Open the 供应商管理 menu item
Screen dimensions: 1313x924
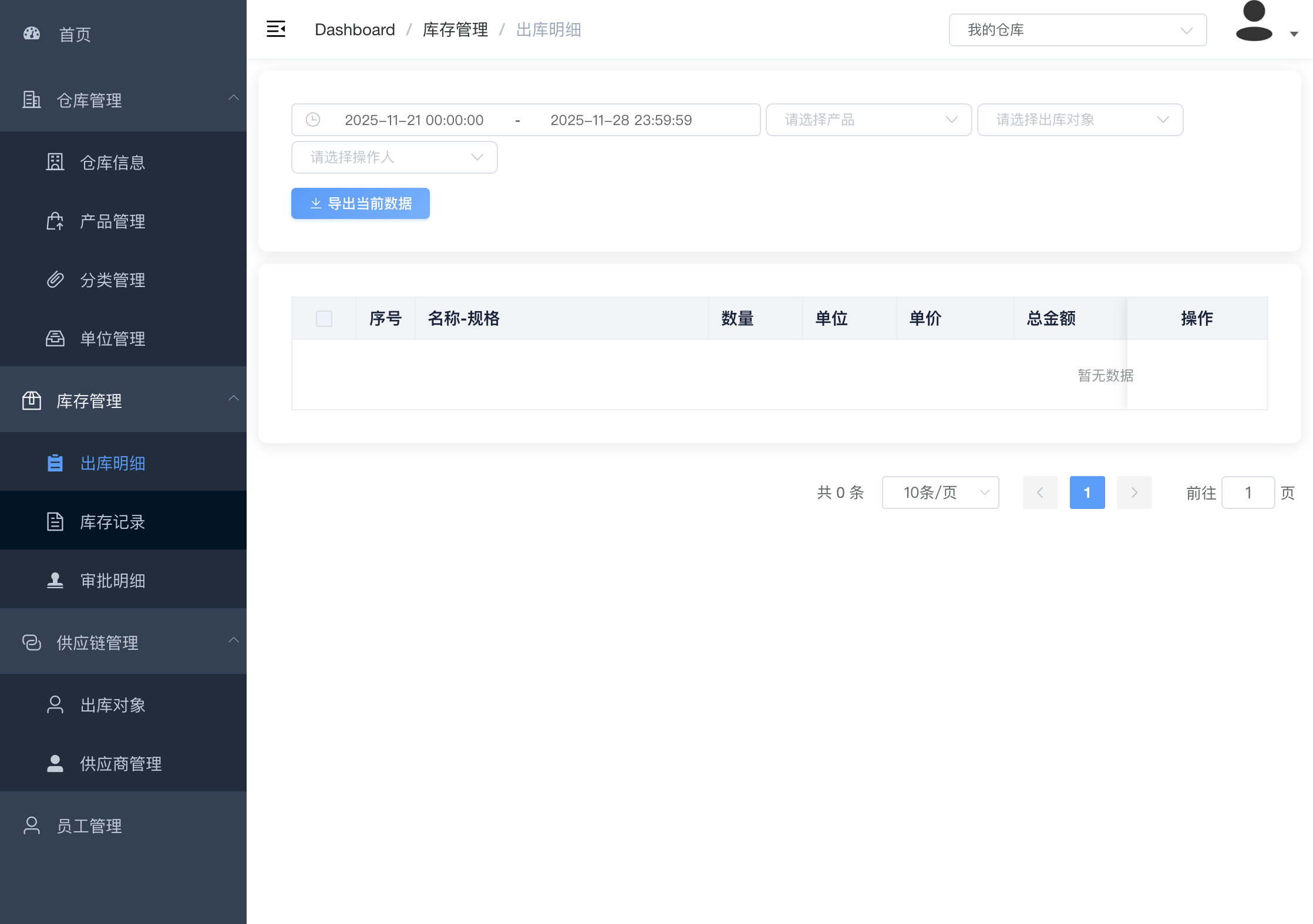click(x=121, y=764)
